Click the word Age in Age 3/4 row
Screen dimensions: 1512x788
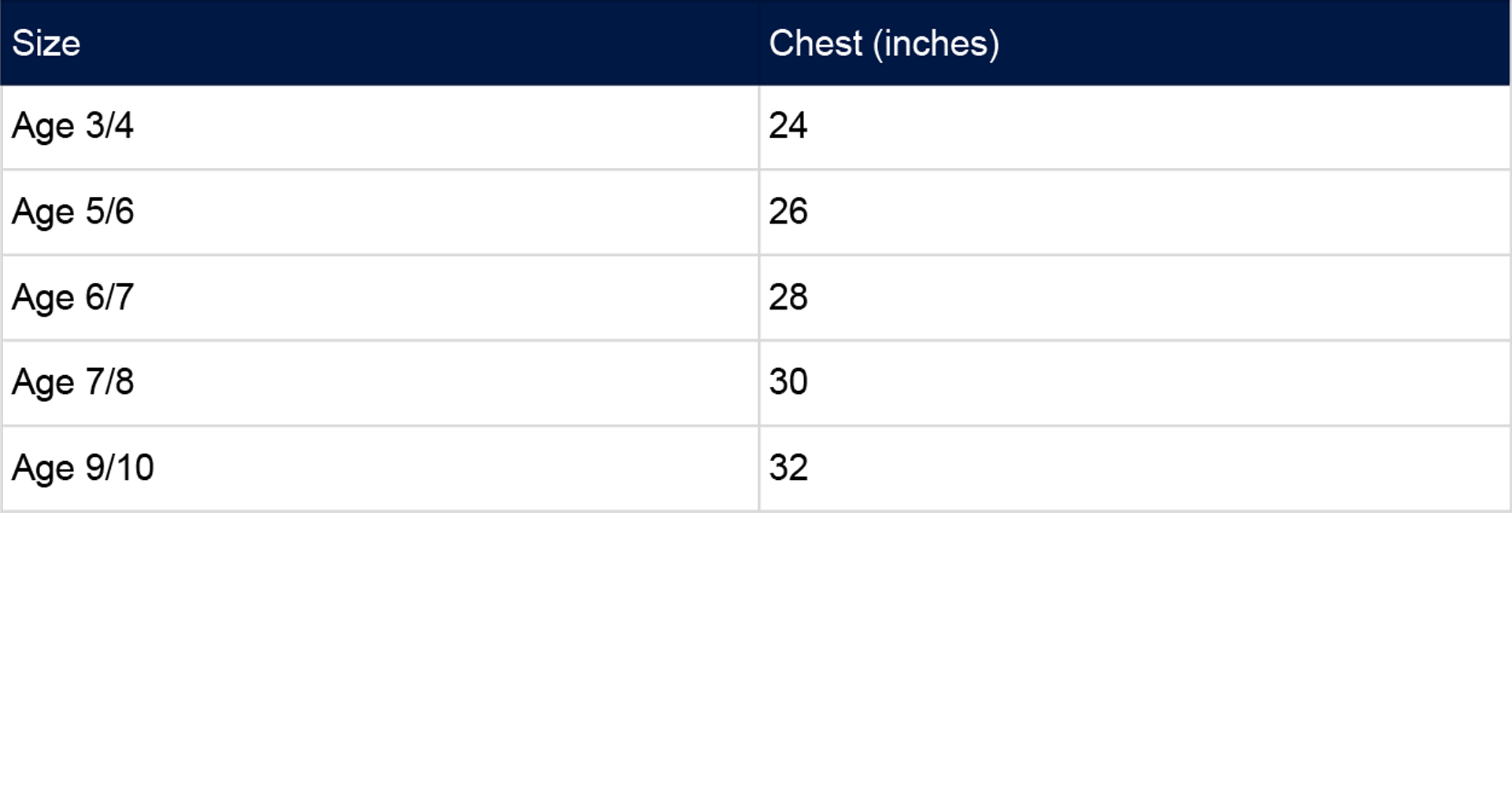[x=43, y=127]
